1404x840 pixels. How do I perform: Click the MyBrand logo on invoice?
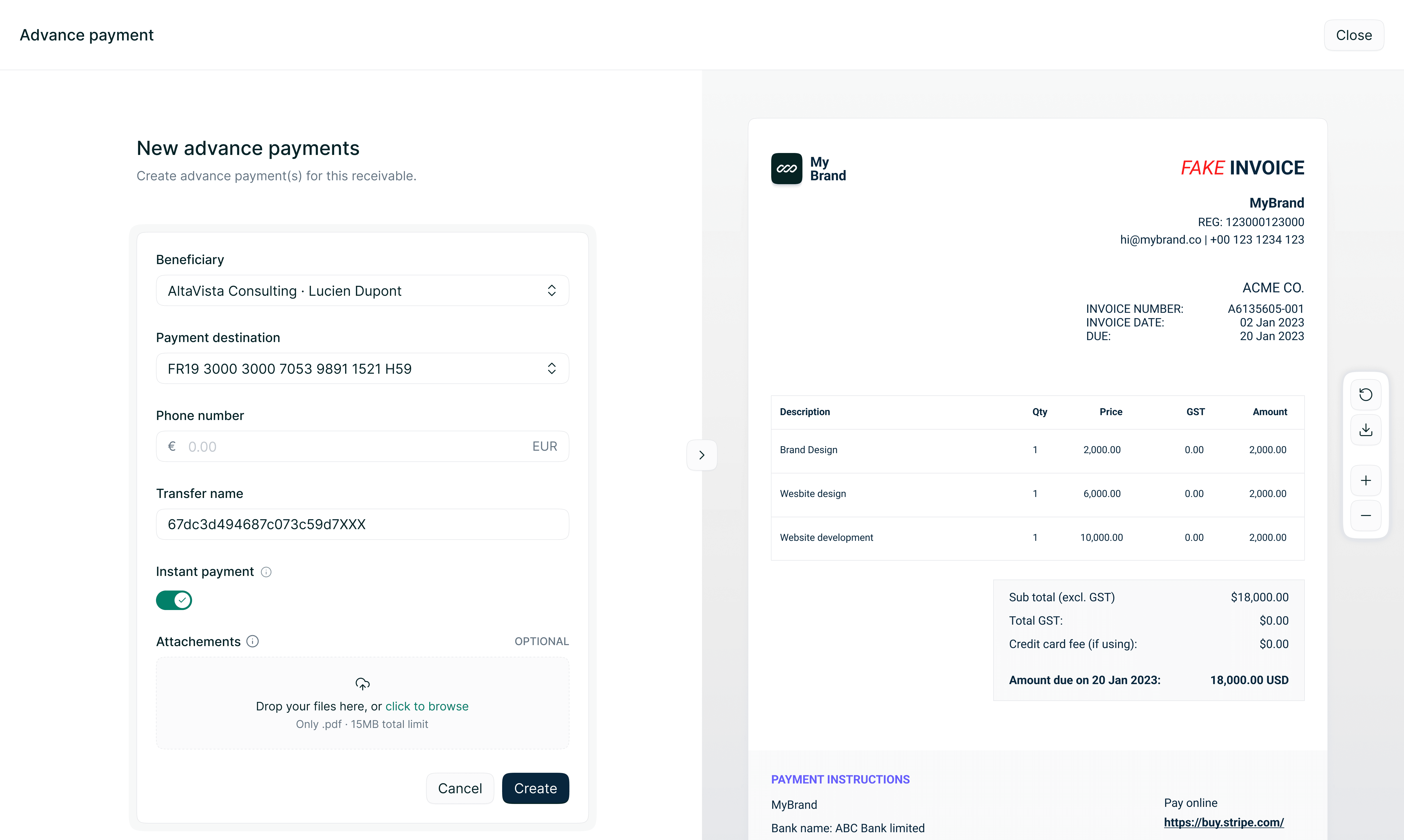point(787,169)
